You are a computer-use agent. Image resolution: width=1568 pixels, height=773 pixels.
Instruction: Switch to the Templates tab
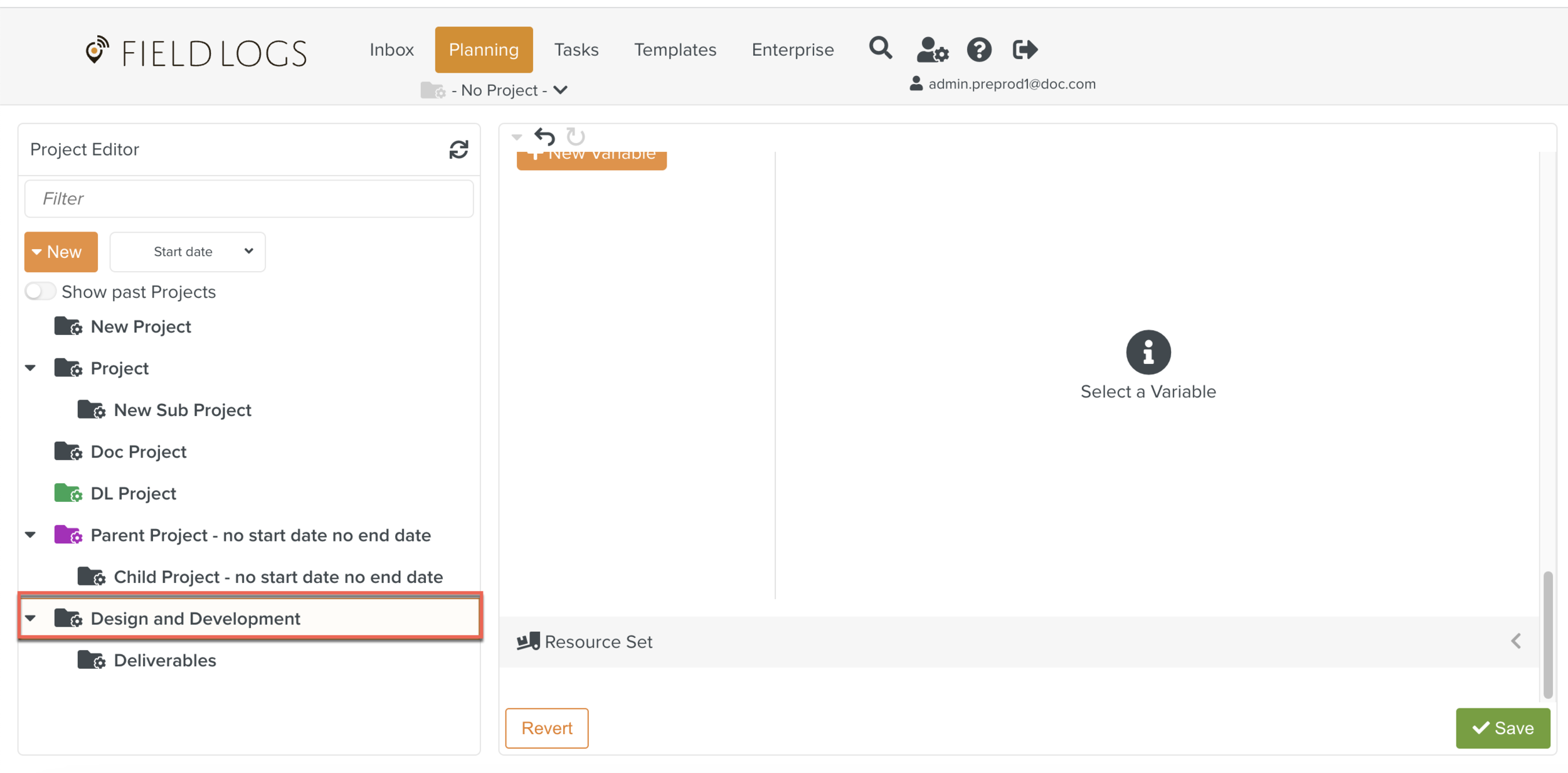pyautogui.click(x=675, y=50)
